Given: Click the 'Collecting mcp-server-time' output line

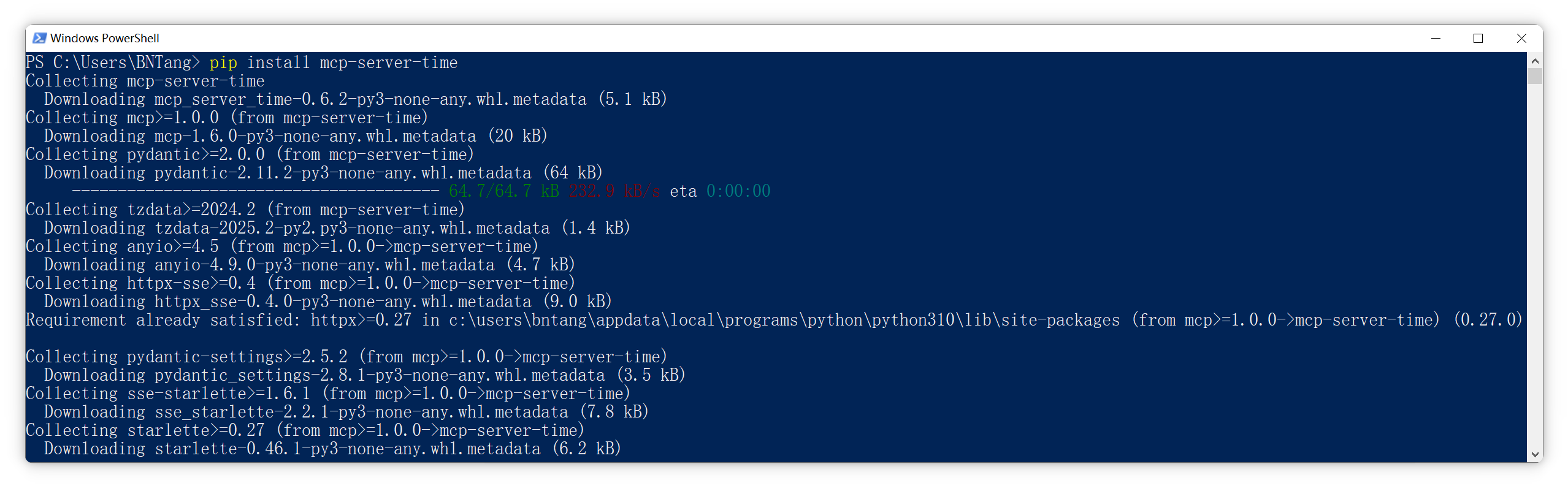Looking at the screenshot, I should (145, 81).
